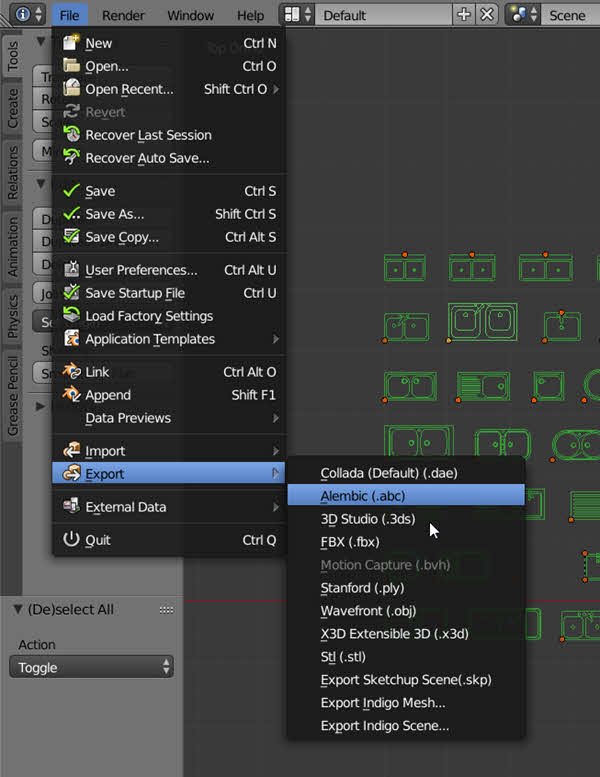Export as FBX (.fbx)
600x777 pixels.
click(x=406, y=542)
